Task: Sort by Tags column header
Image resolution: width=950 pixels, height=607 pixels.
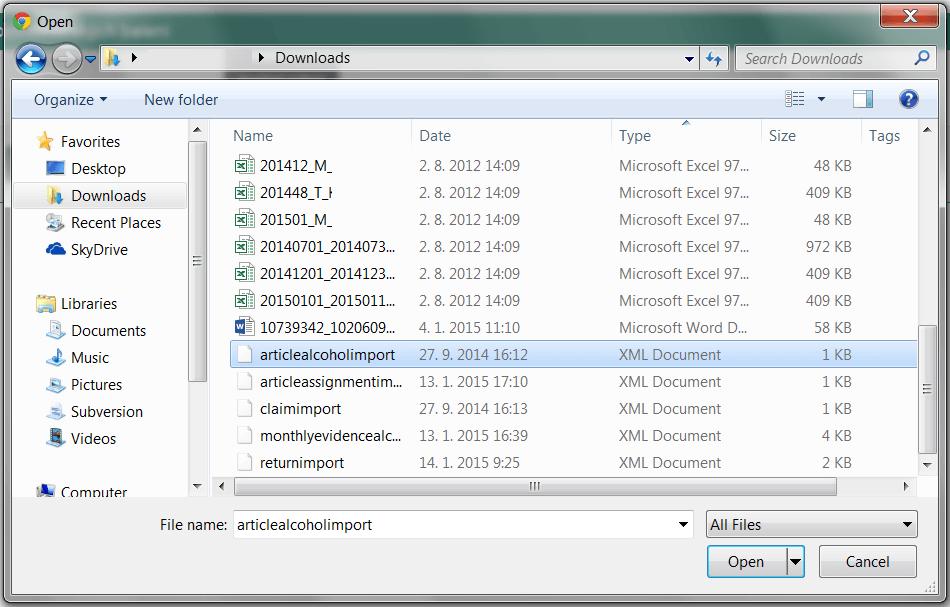Action: (884, 136)
